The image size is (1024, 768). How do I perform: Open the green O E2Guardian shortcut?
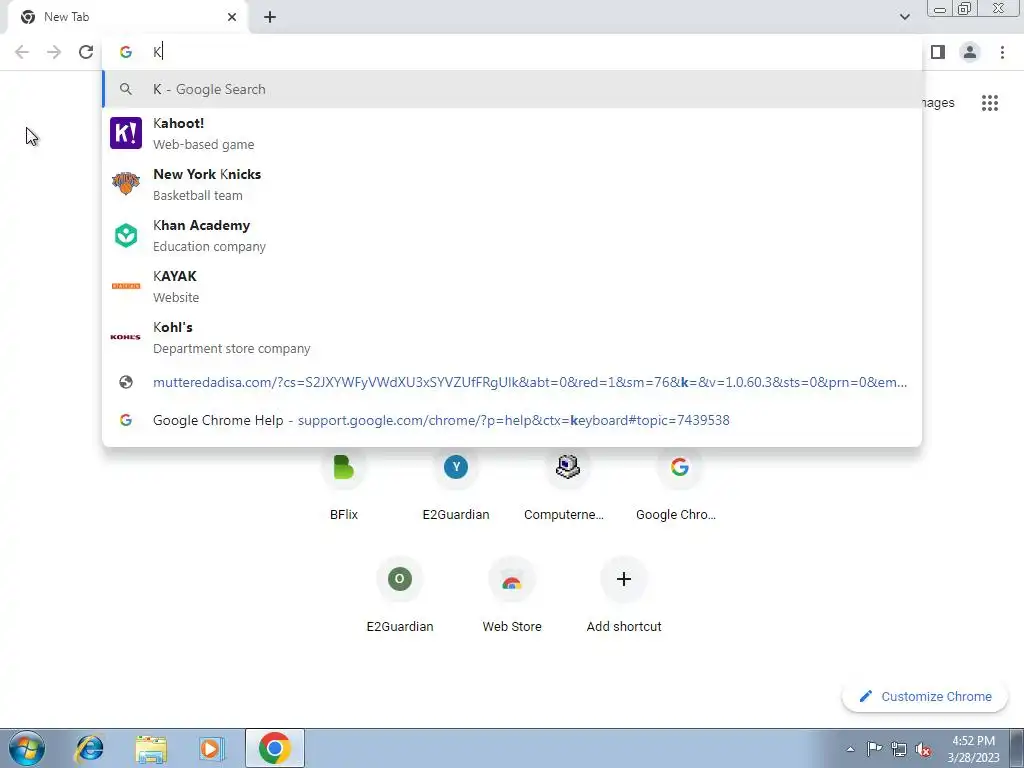[x=400, y=596]
